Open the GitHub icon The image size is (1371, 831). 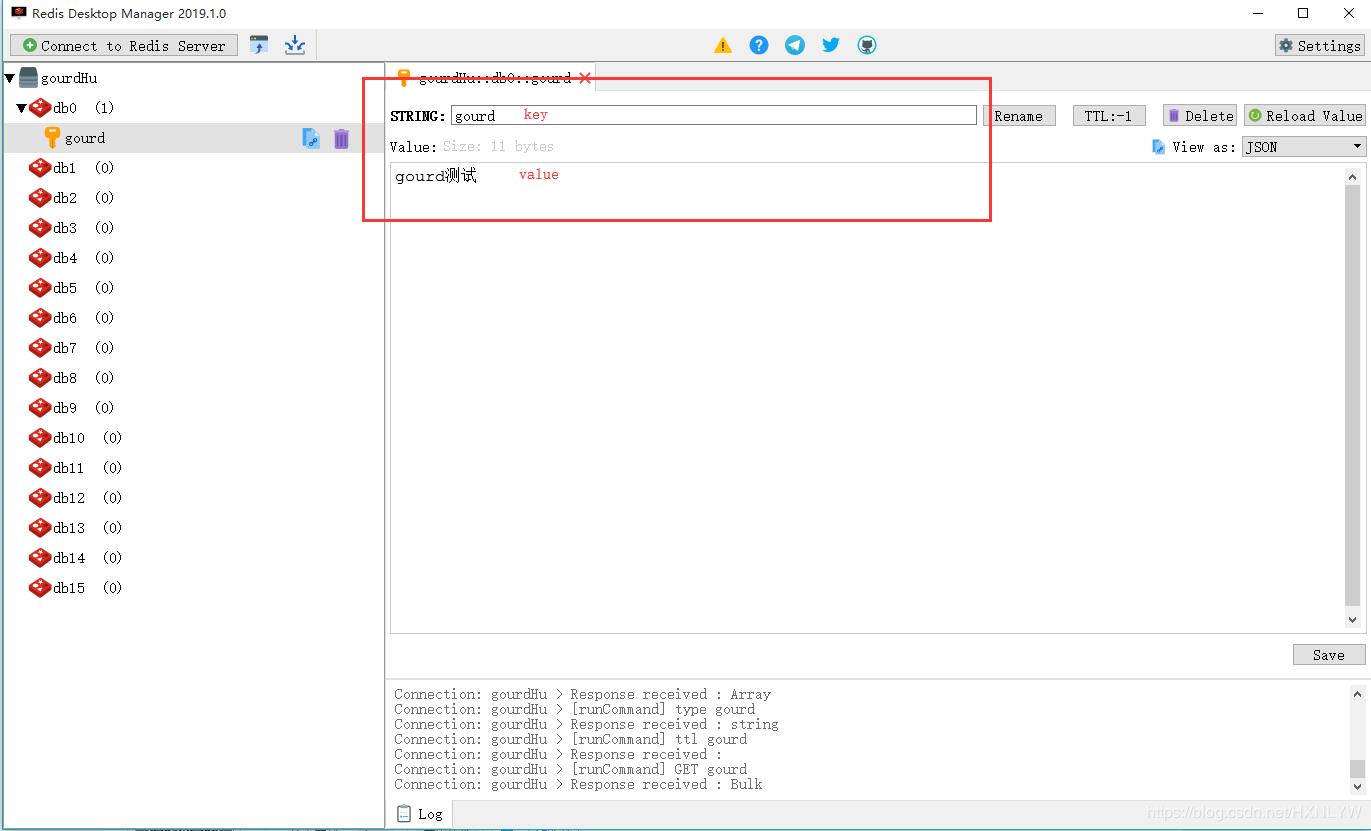(x=867, y=45)
